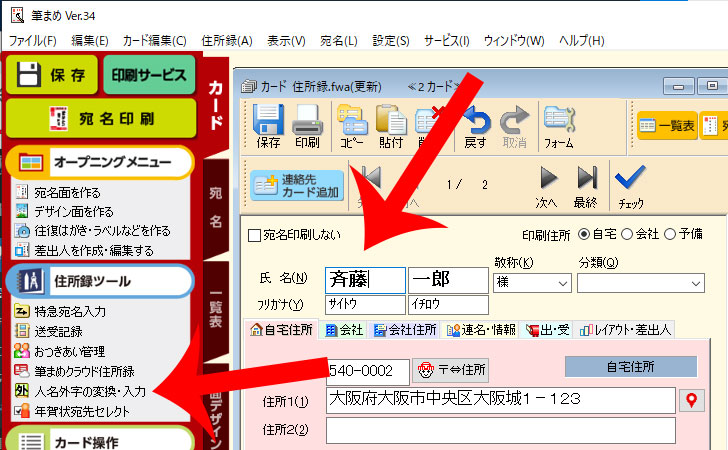Click the 住所1 address field
728x450 pixels.
(500, 400)
